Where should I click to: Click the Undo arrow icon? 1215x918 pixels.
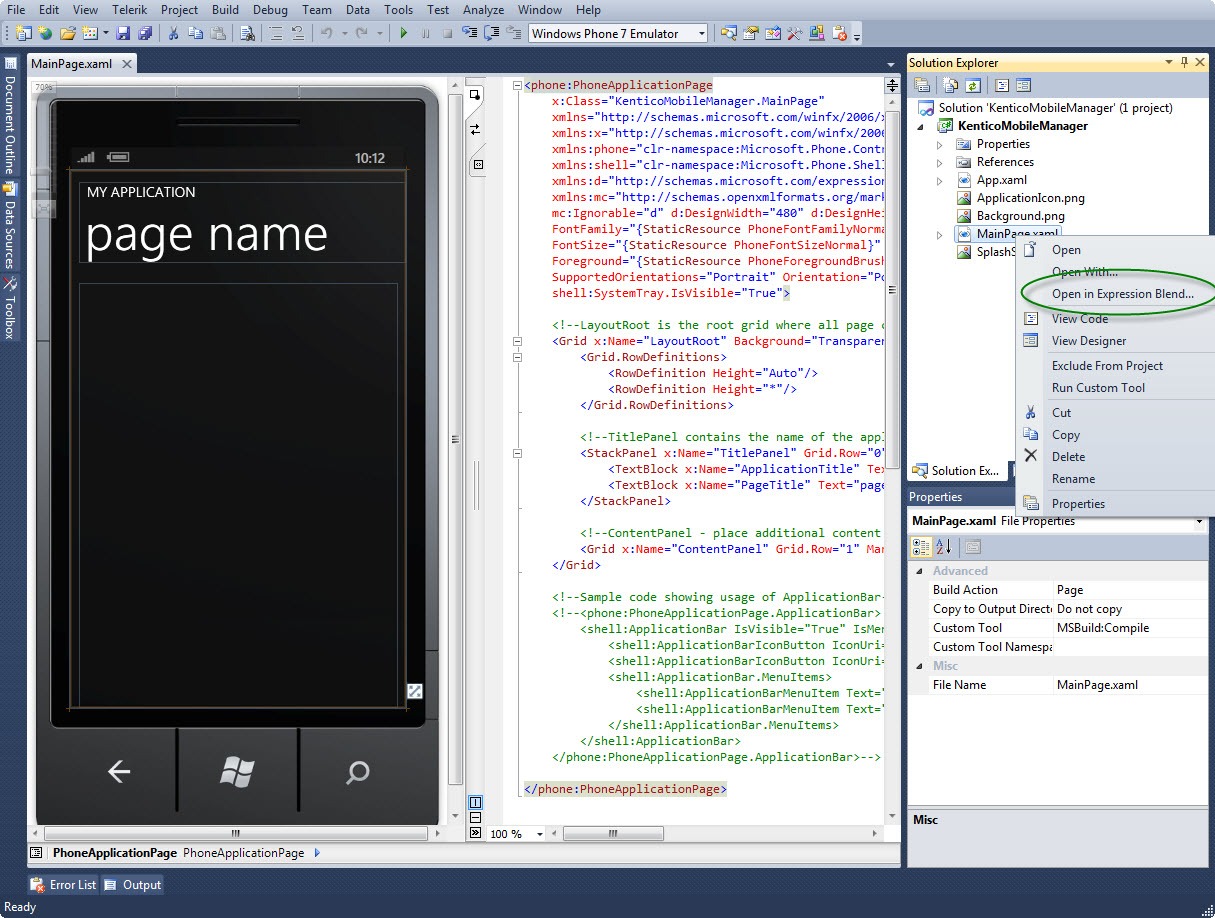point(326,33)
